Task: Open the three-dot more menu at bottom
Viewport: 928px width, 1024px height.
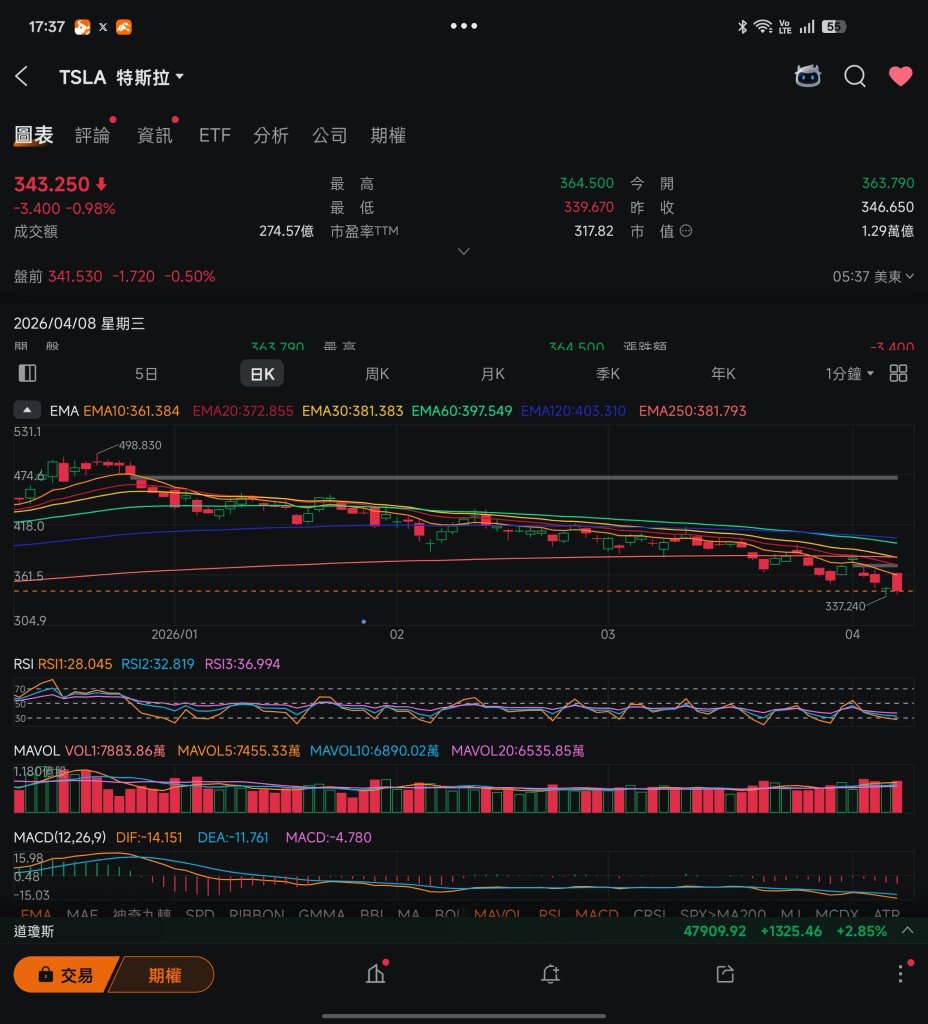Action: pos(901,974)
